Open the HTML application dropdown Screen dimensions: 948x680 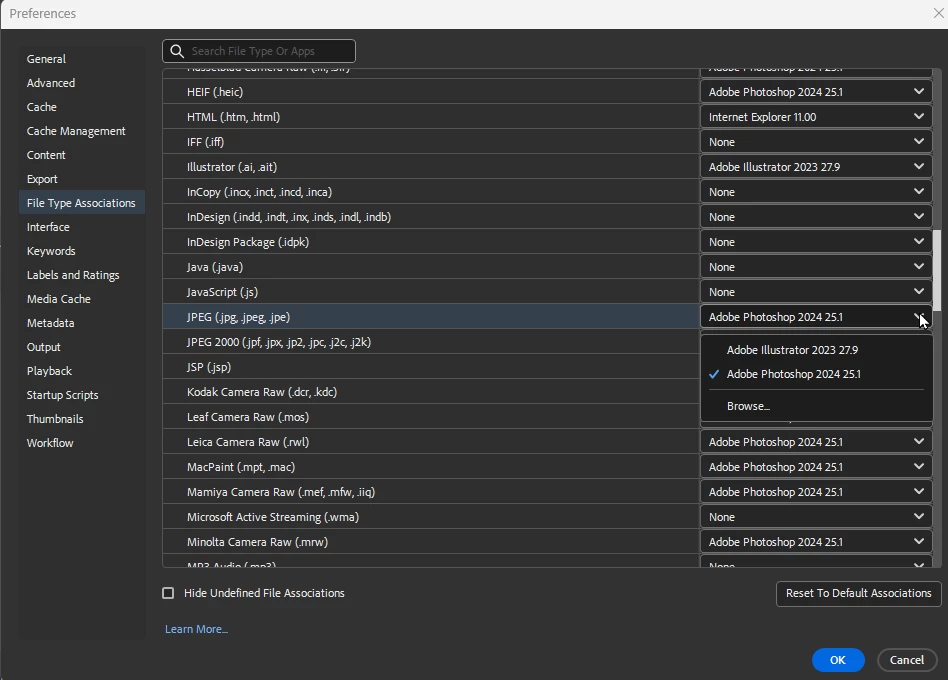click(816, 117)
